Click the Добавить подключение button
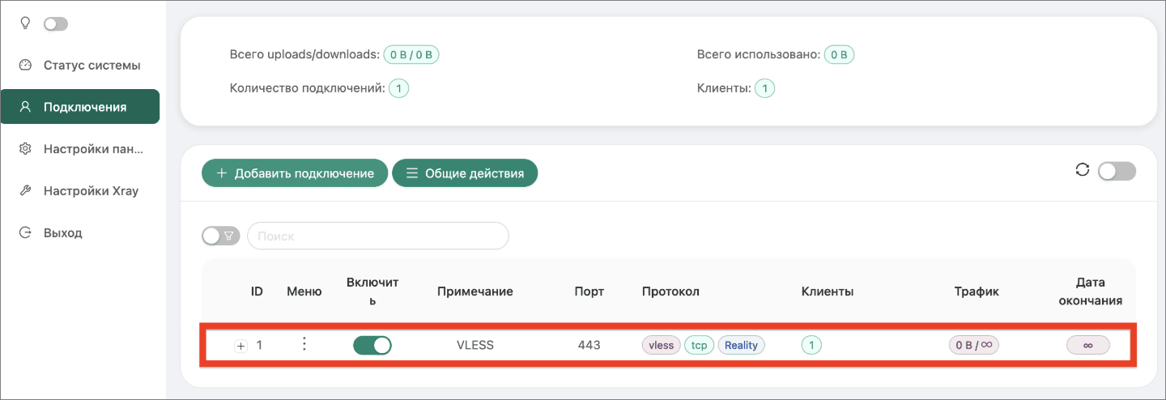The width and height of the screenshot is (1166, 400). [294, 173]
